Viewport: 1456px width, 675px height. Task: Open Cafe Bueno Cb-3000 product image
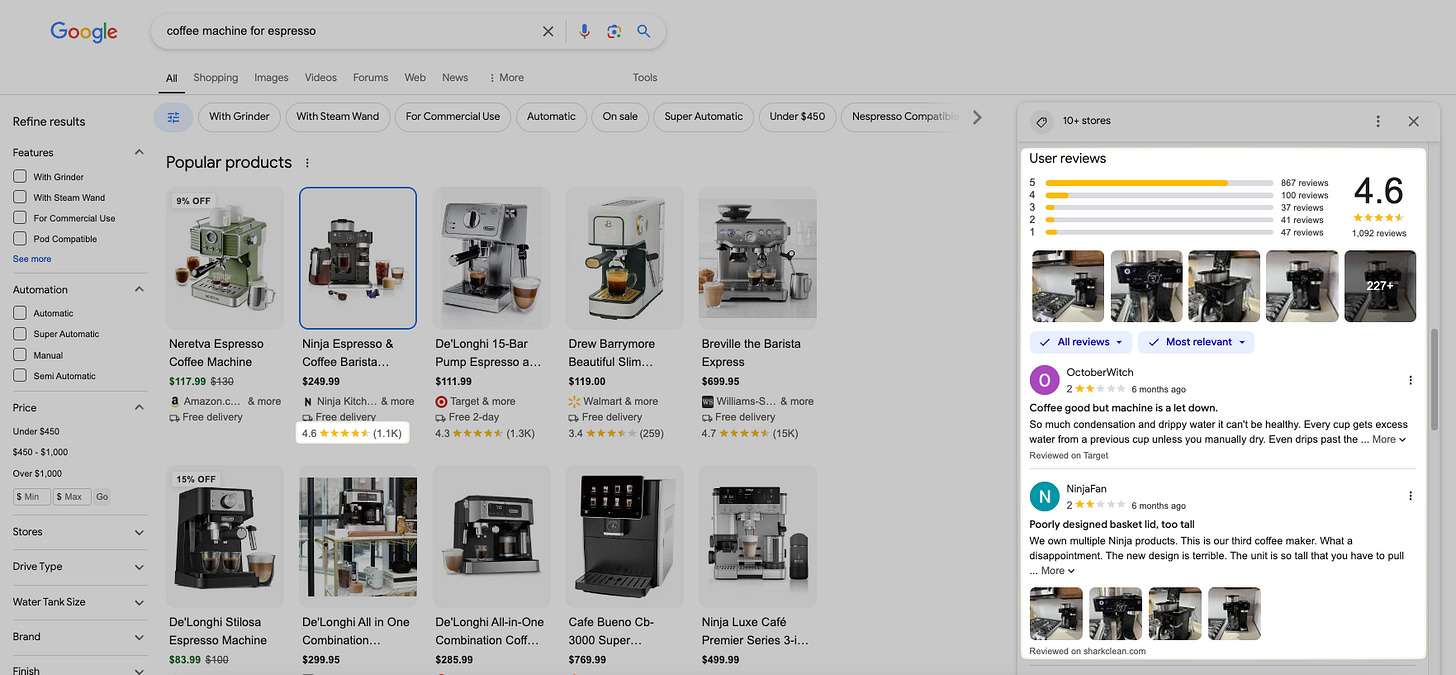624,536
